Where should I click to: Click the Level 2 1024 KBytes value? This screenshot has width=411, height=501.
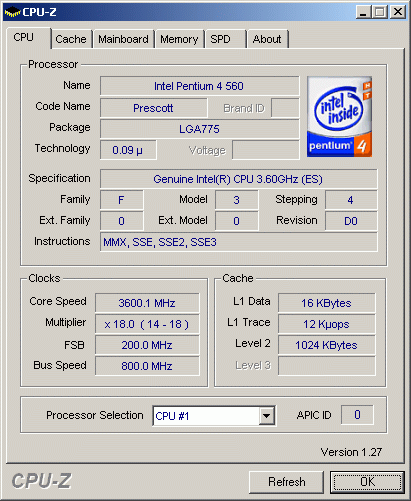pyautogui.click(x=327, y=345)
